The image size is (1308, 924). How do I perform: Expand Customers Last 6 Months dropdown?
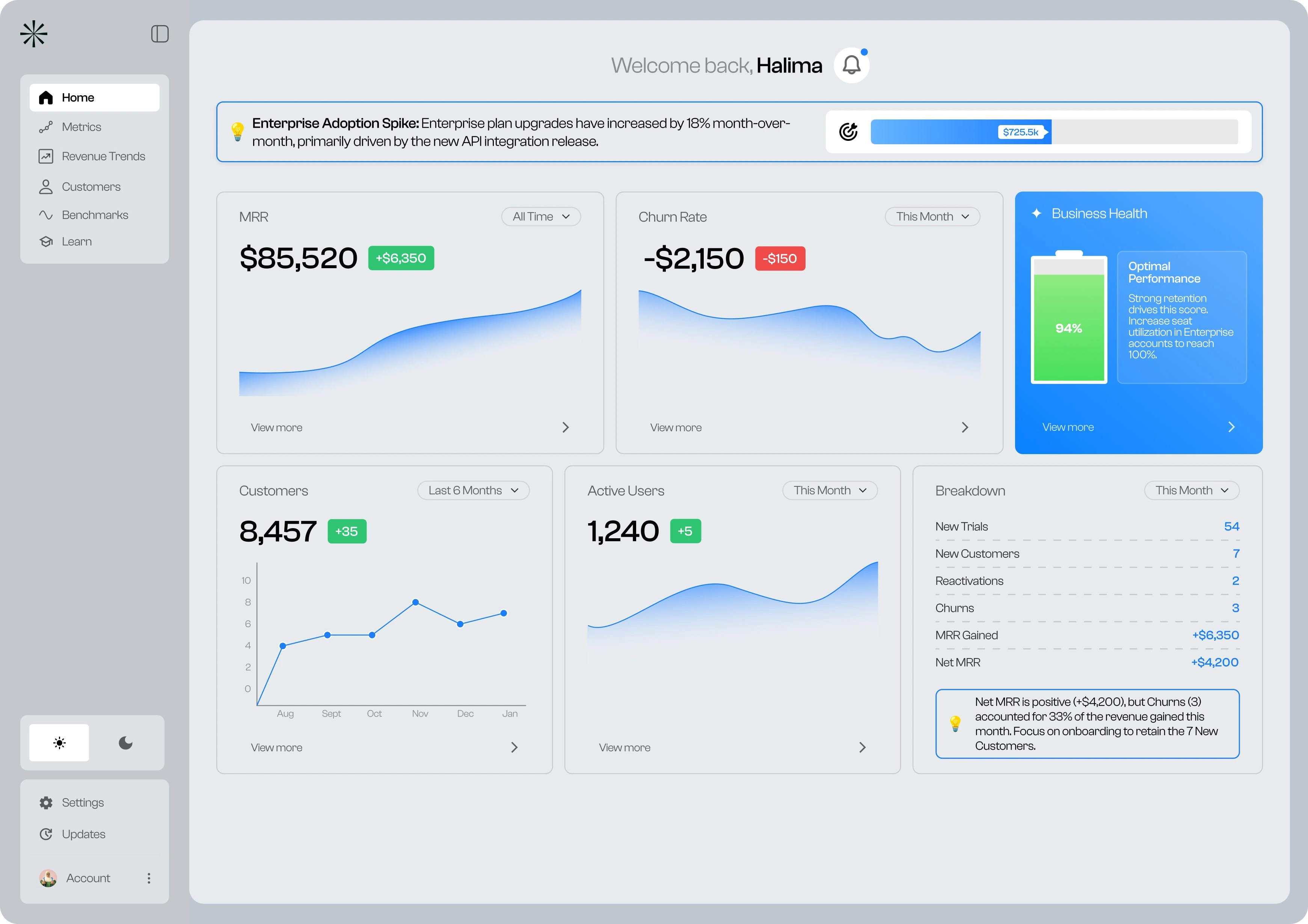(473, 491)
